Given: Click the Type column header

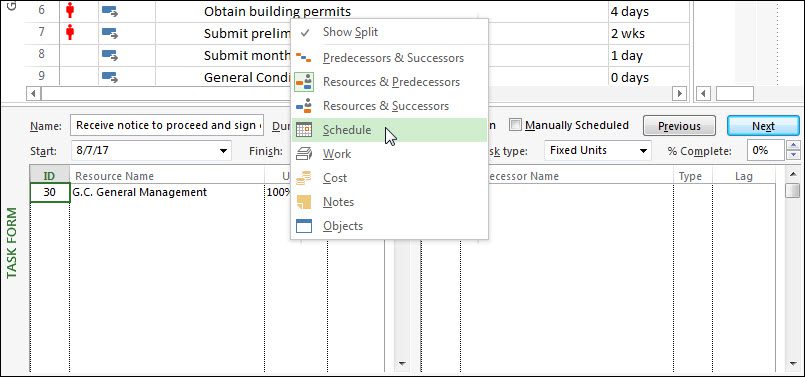Looking at the screenshot, I should tap(693, 176).
